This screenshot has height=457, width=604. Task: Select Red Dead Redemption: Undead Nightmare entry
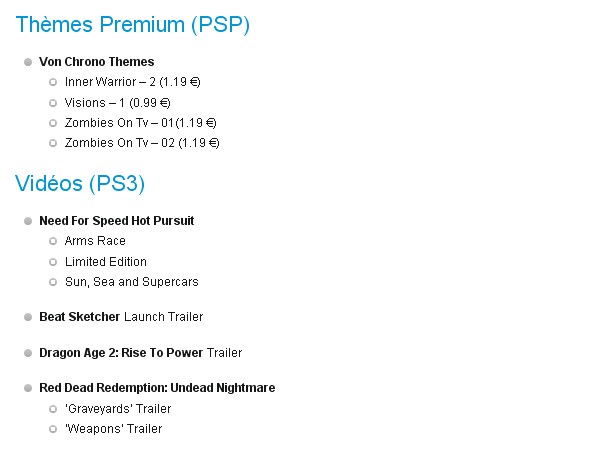point(157,388)
